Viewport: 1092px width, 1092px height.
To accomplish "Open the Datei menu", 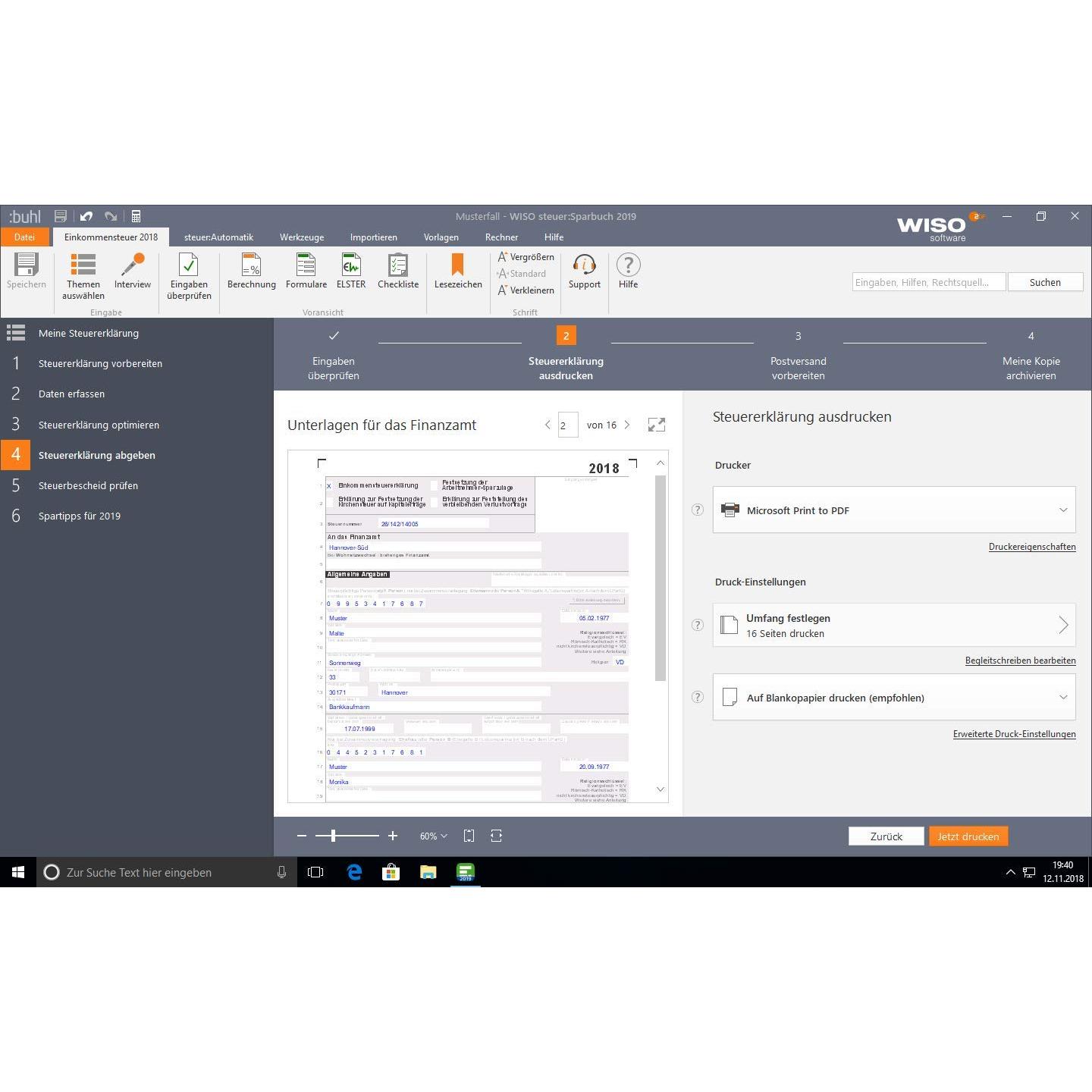I will click(x=24, y=237).
